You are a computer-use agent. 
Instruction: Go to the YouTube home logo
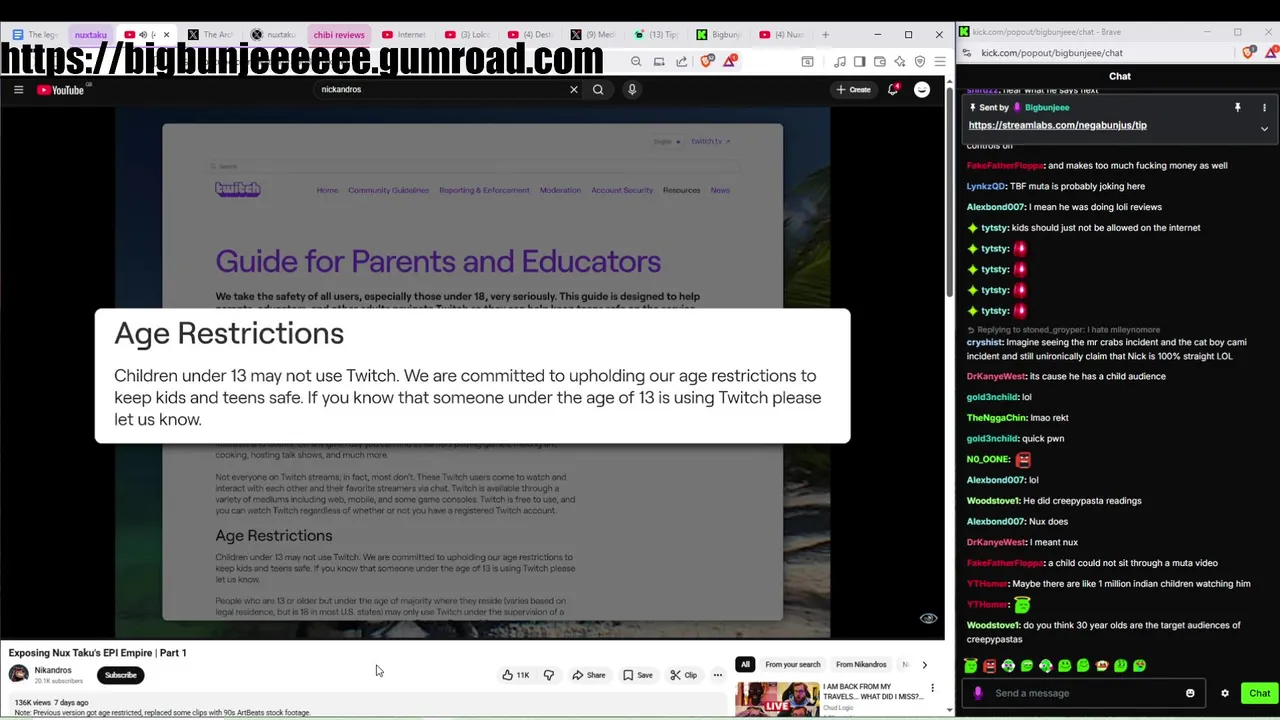pos(61,90)
